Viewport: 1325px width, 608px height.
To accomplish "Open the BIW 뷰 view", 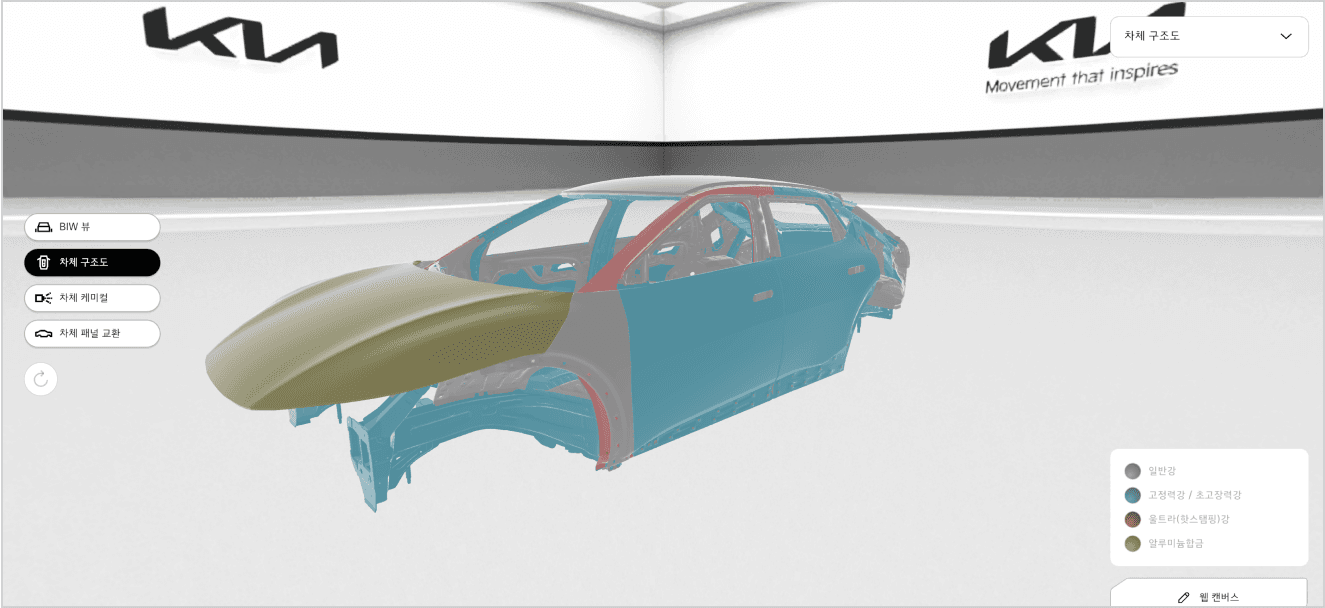I will (92, 227).
